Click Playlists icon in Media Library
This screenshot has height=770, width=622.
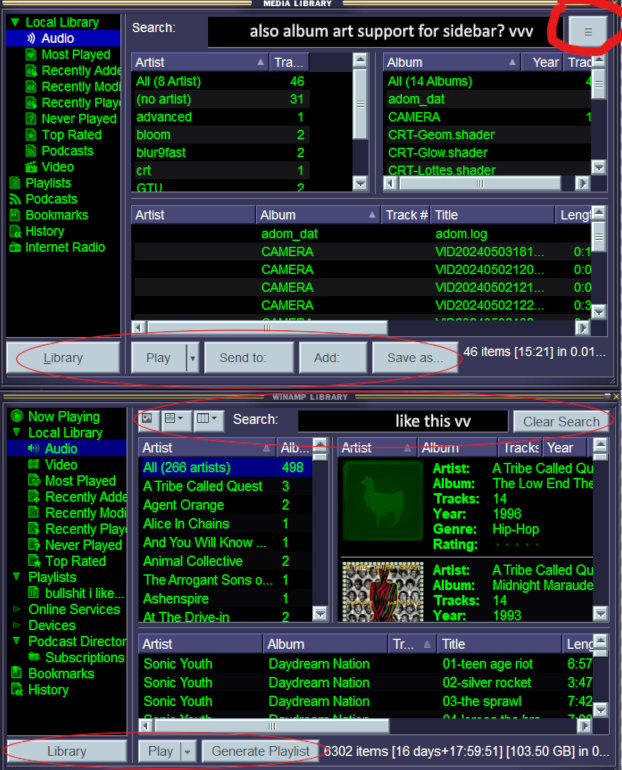point(15,183)
